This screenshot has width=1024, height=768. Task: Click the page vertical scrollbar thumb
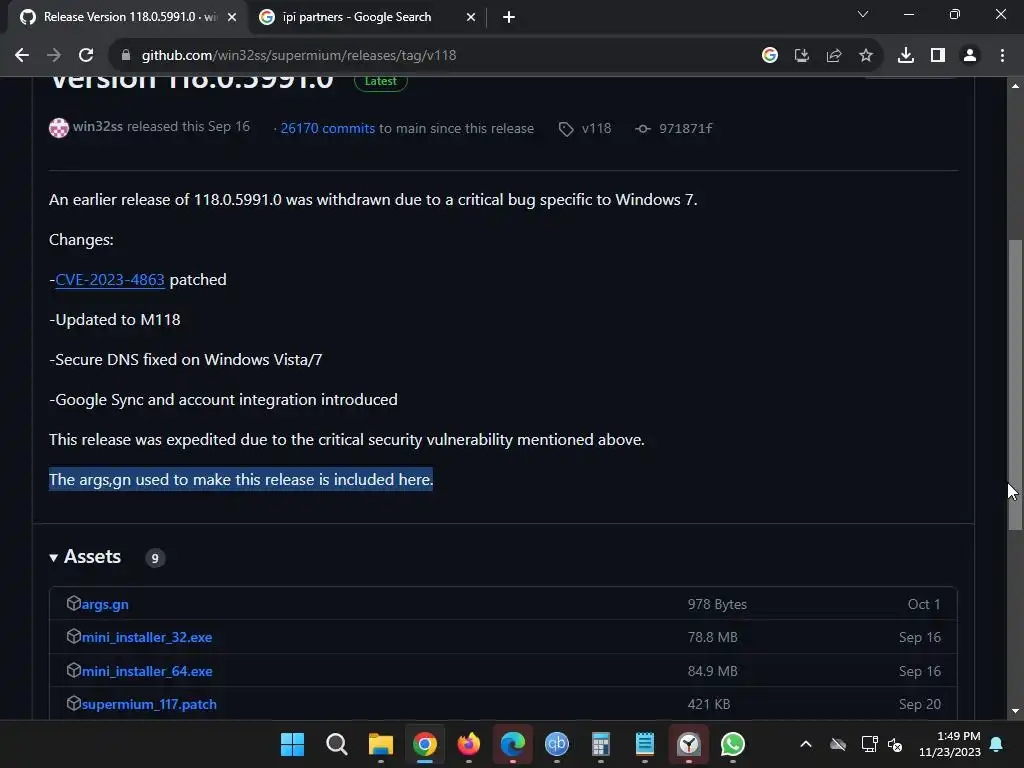click(x=1015, y=385)
